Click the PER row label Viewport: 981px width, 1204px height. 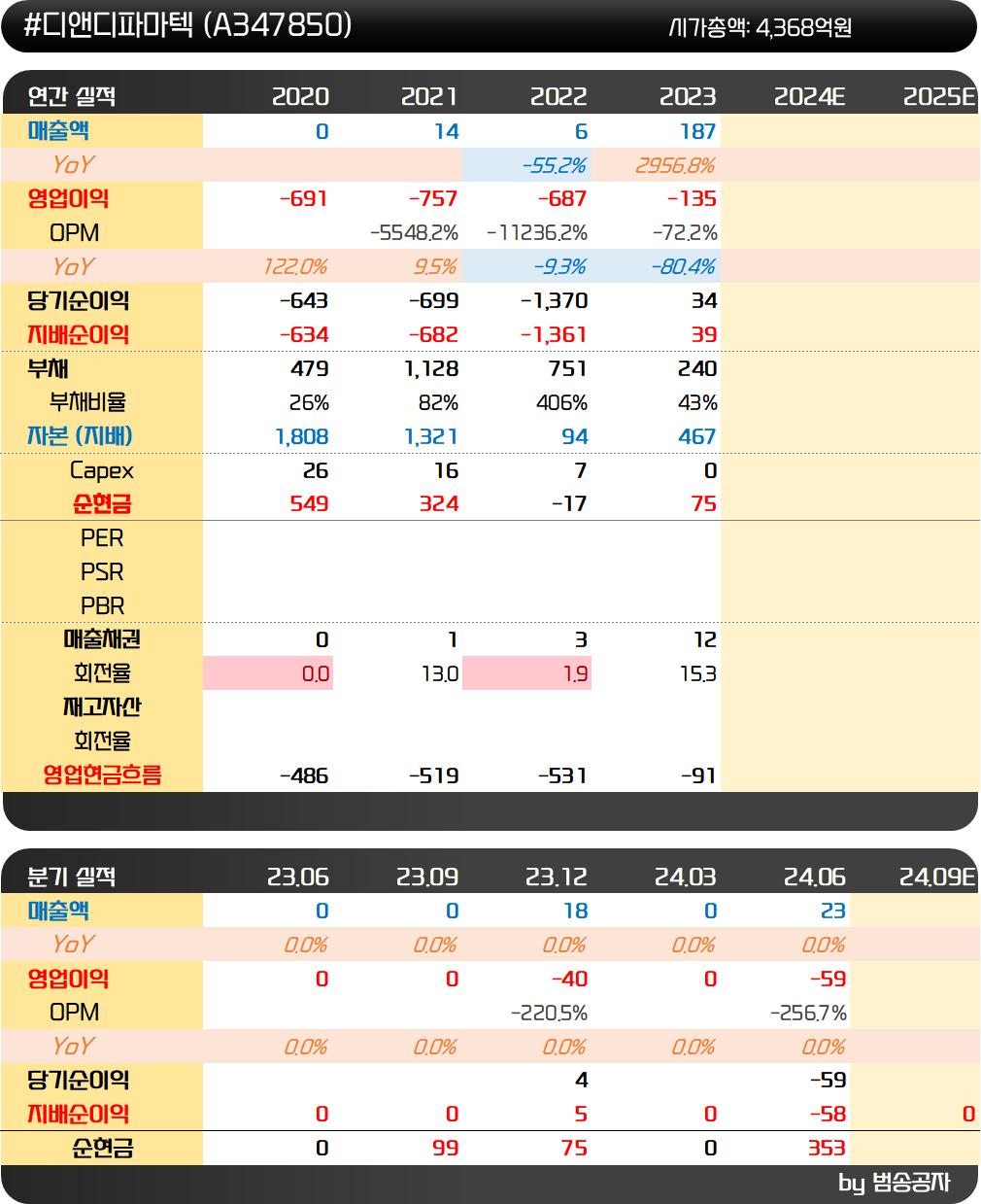pos(102,538)
